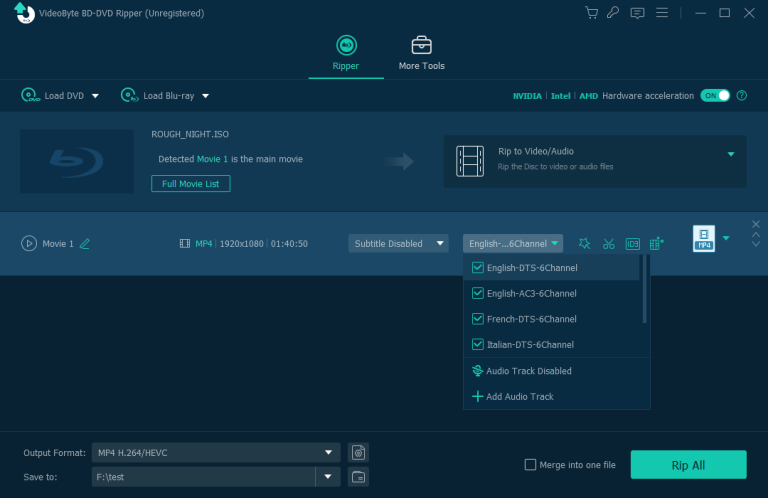Open the Subtitle Disabled dropdown

(398, 243)
